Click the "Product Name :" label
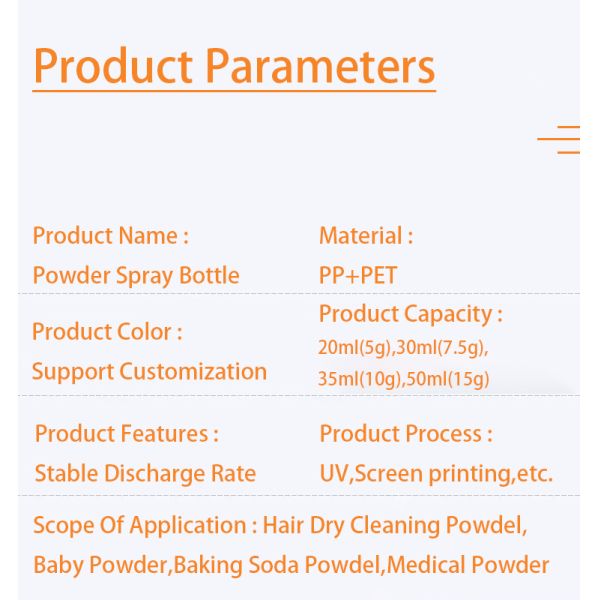The image size is (600, 600). [x=110, y=236]
